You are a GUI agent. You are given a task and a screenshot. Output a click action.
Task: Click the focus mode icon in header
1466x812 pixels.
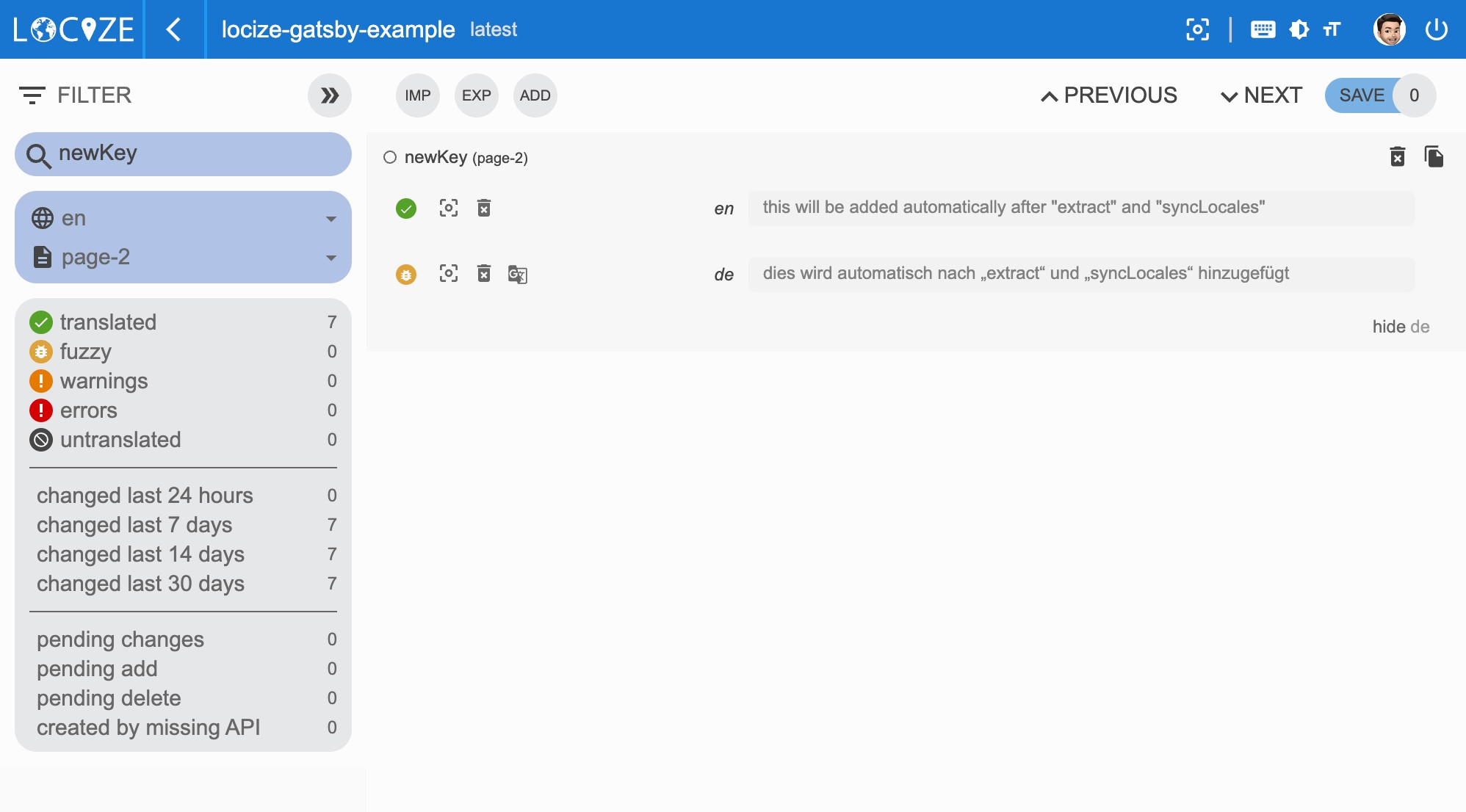pyautogui.click(x=1197, y=29)
